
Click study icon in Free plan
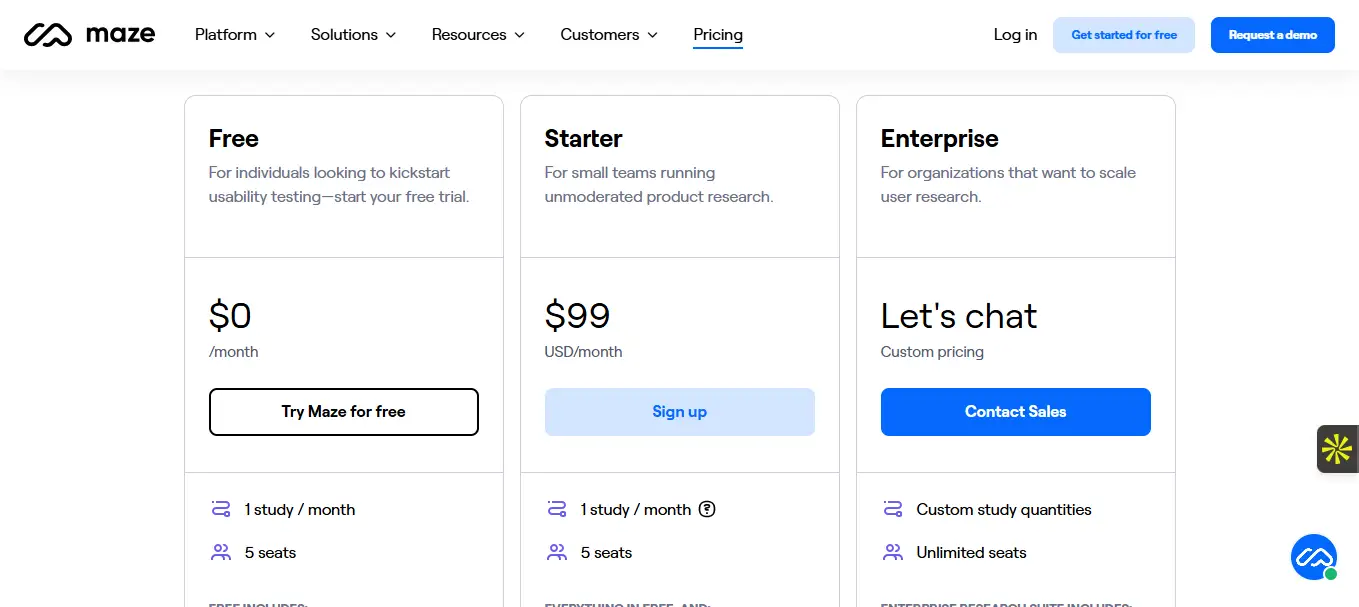(x=221, y=509)
